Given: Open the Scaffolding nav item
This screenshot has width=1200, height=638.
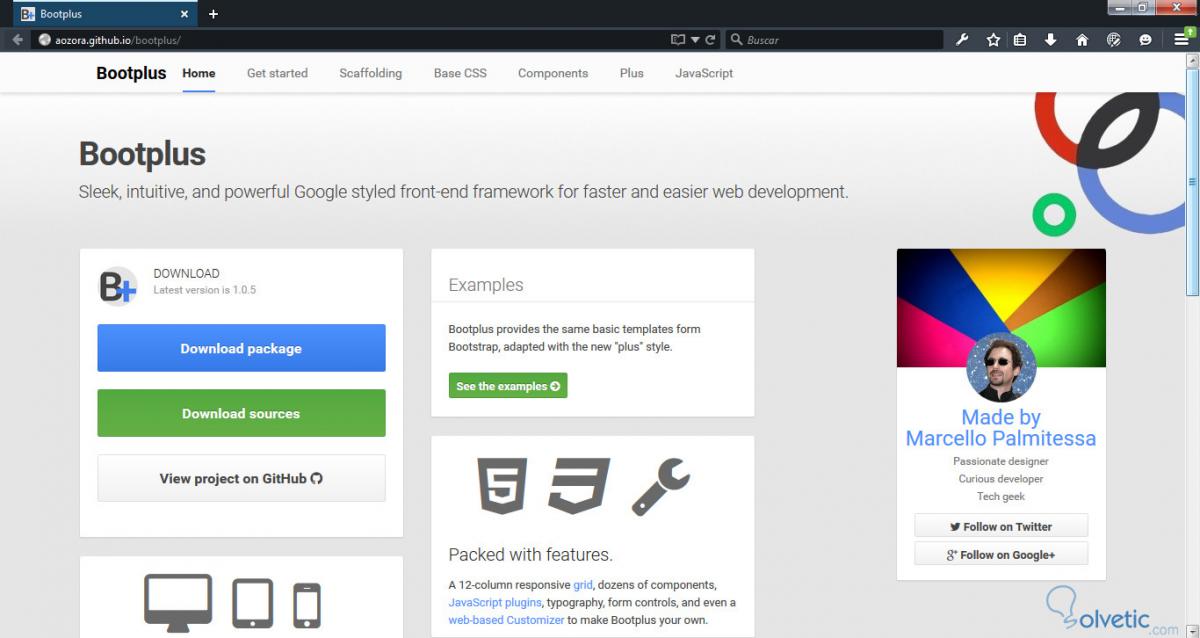Looking at the screenshot, I should pyautogui.click(x=370, y=73).
